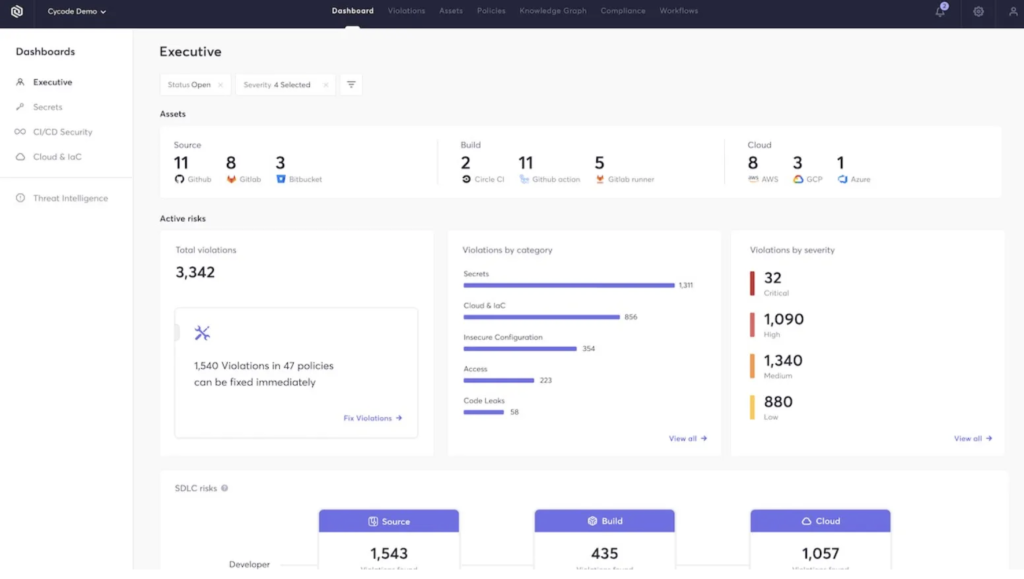Viewport: 1024px width, 579px height.
Task: Open the notifications bell icon
Action: pyautogui.click(x=941, y=12)
